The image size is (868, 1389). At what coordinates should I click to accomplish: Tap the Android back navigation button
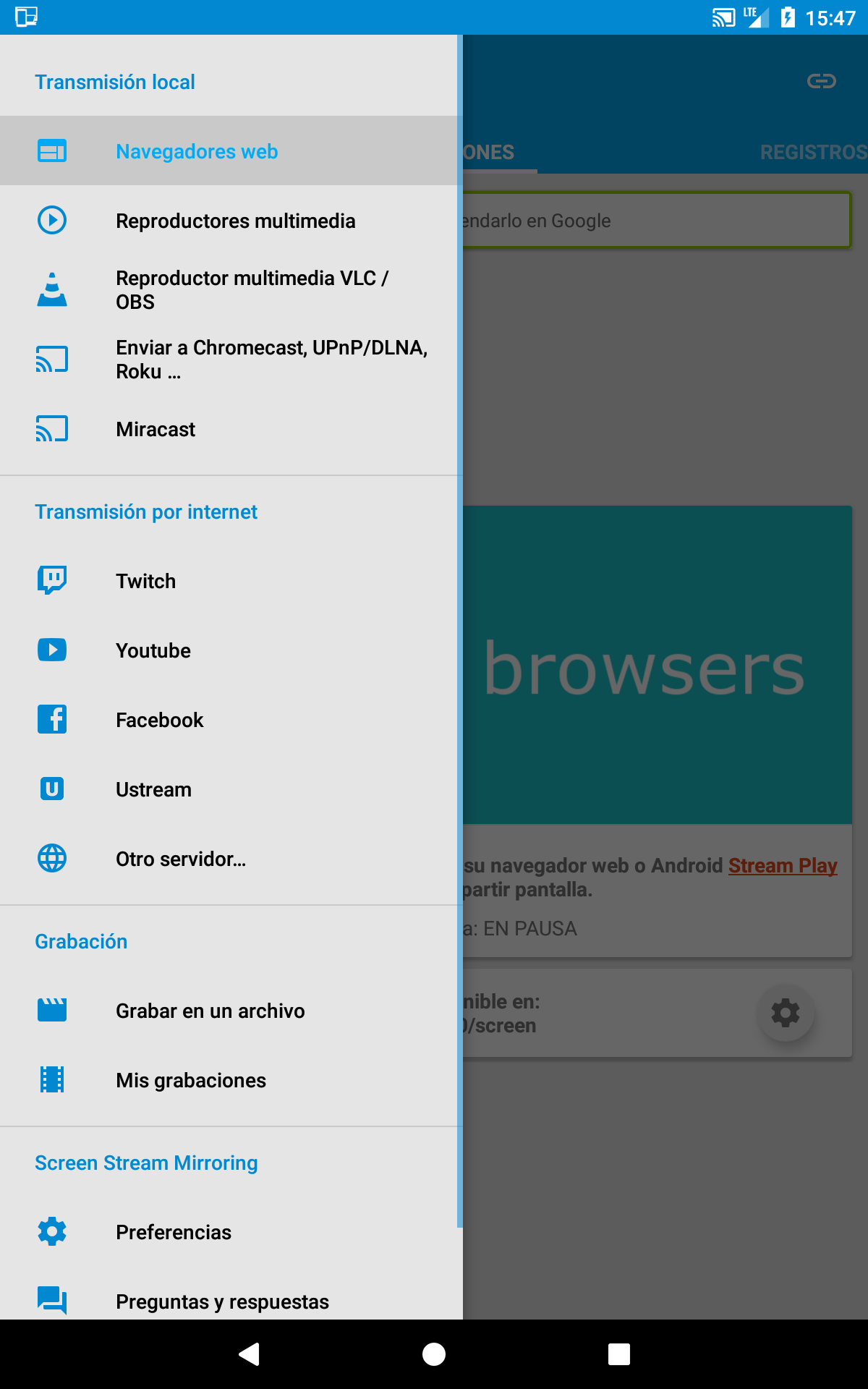tap(249, 1354)
